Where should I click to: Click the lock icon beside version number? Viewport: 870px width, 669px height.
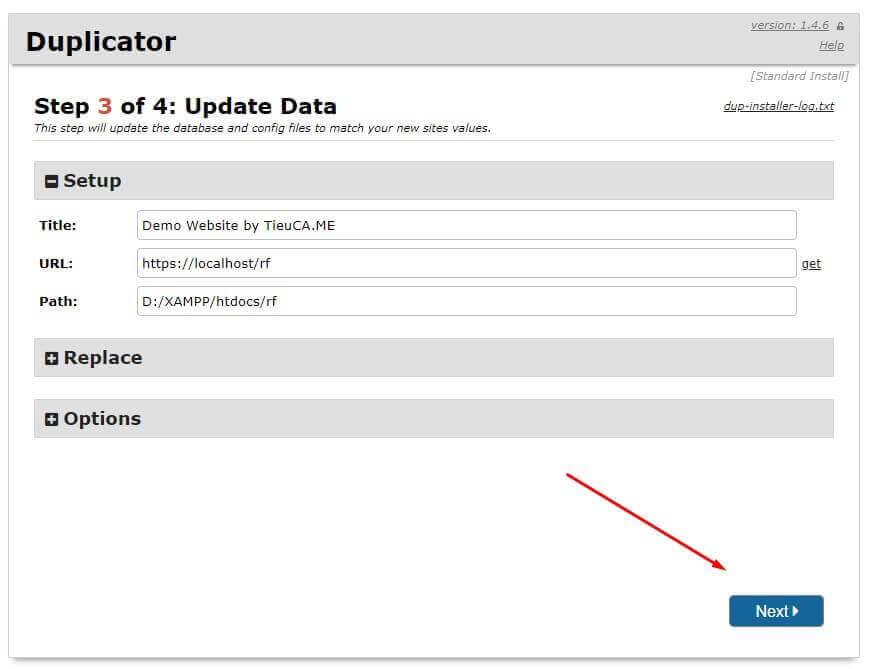pyautogui.click(x=840, y=26)
